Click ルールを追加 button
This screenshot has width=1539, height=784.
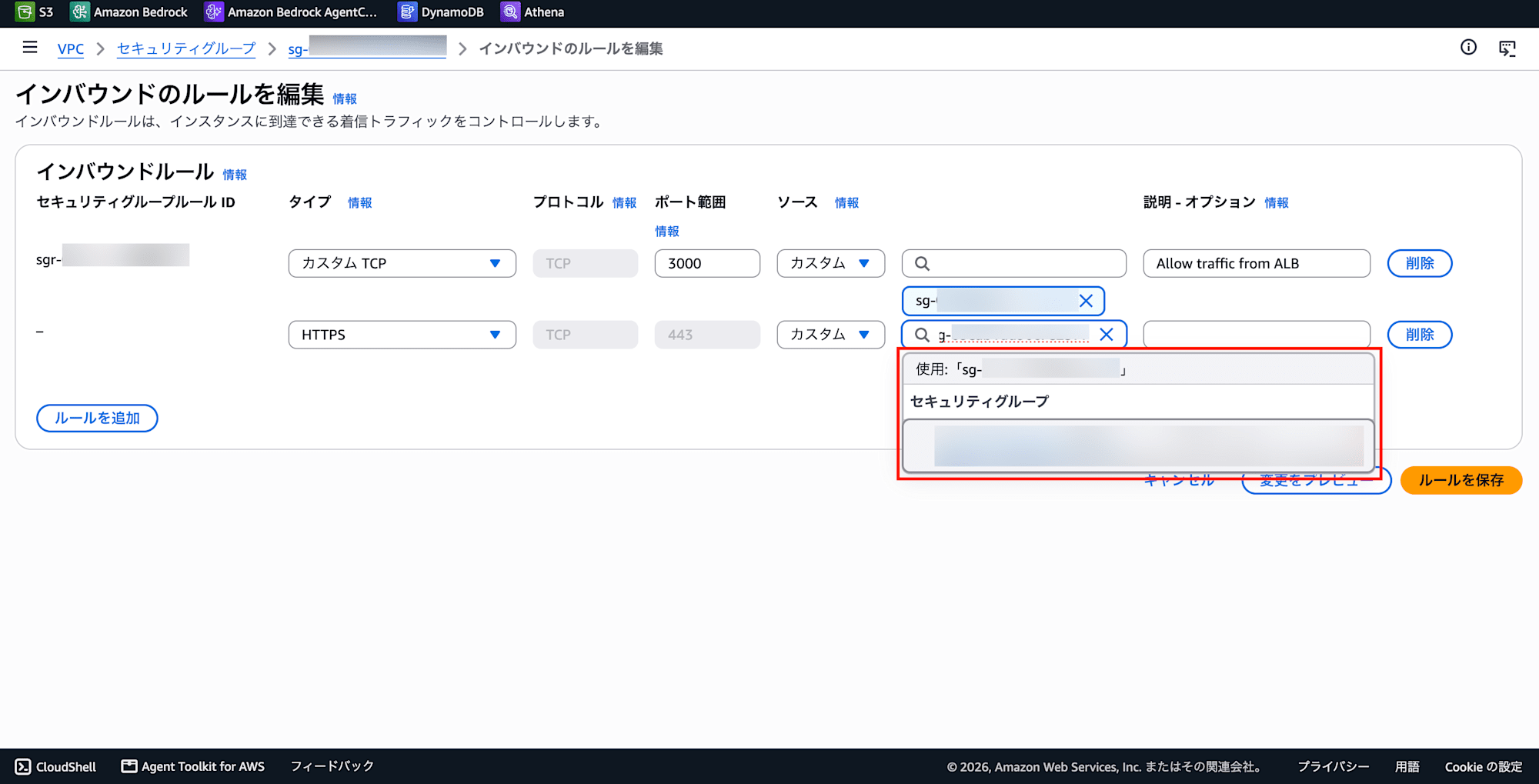click(97, 418)
